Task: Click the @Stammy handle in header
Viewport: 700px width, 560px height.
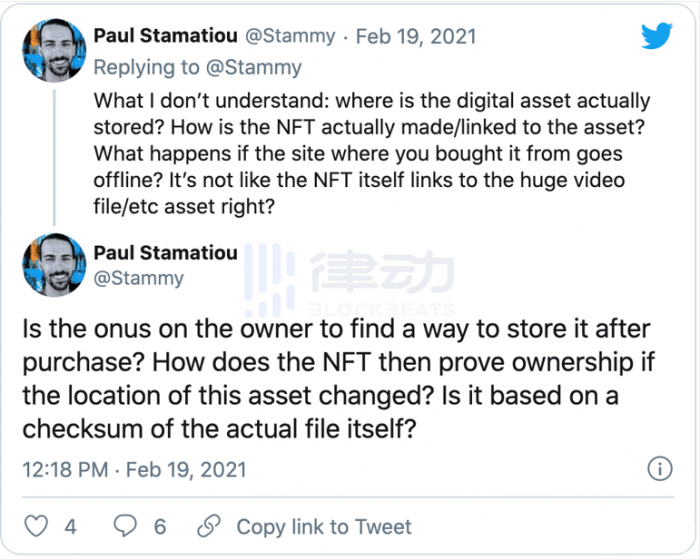Action: point(290,36)
